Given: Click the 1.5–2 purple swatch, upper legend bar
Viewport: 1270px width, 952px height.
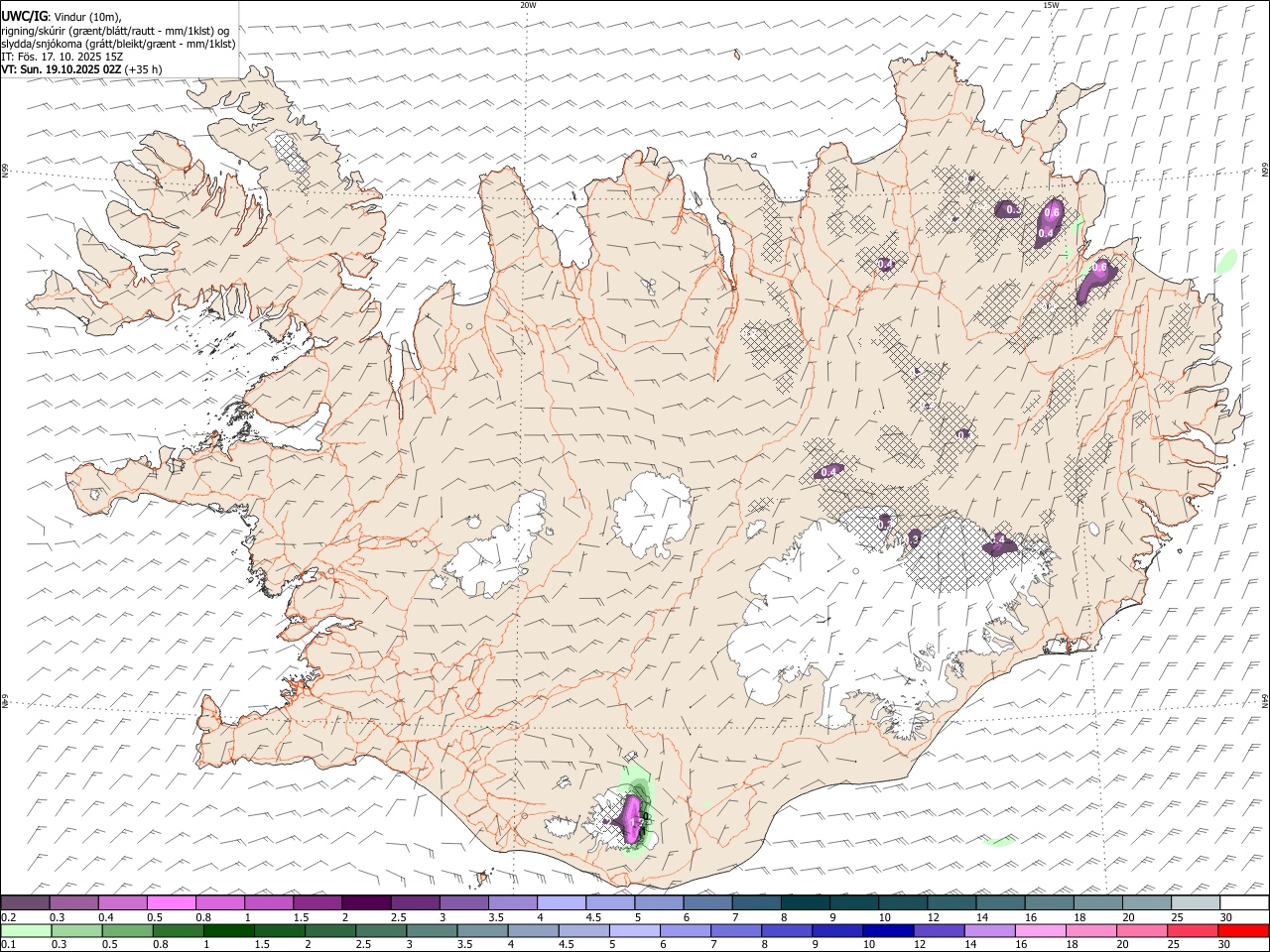Looking at the screenshot, I should 317,902.
